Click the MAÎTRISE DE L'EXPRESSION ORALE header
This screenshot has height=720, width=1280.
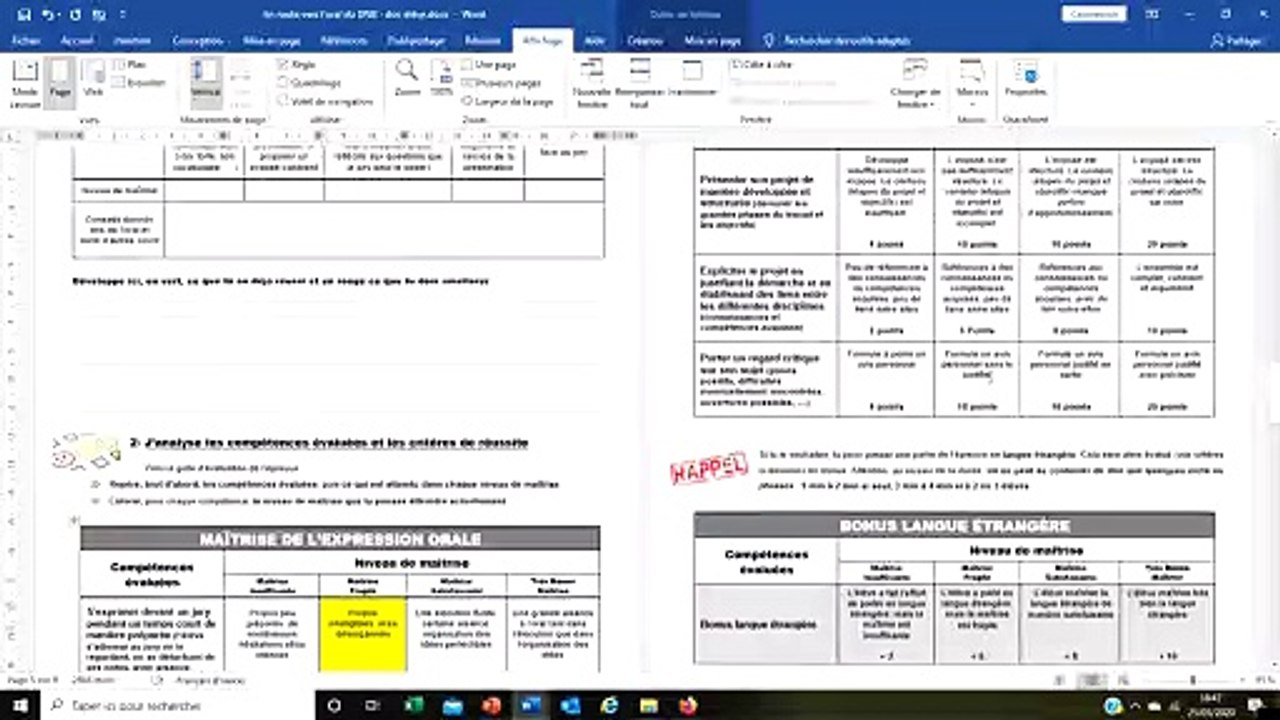click(340, 539)
